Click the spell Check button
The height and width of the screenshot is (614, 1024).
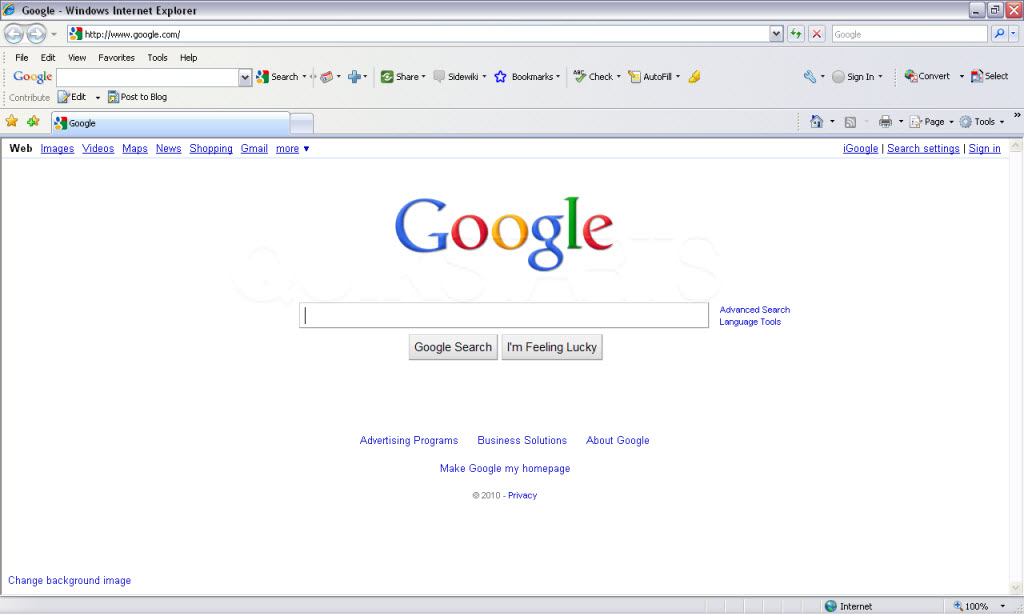593,76
